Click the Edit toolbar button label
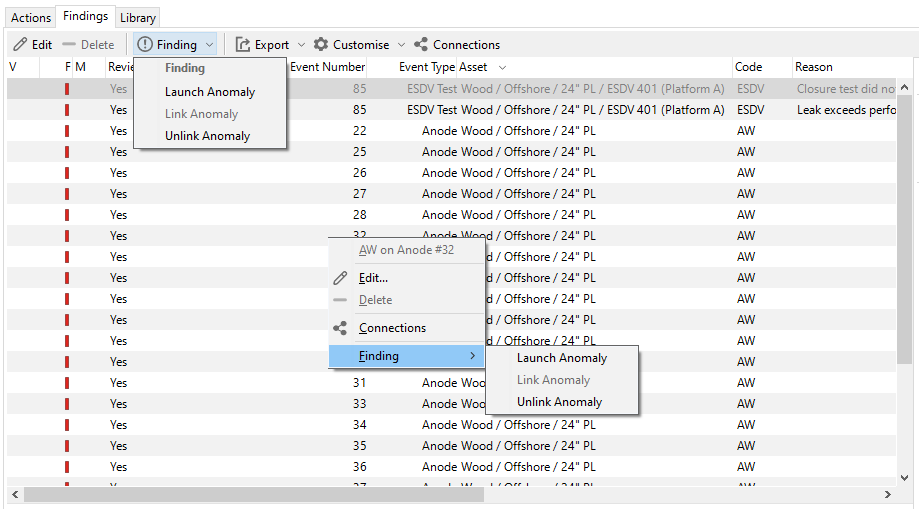This screenshot has height=509, width=919. pyautogui.click(x=42, y=45)
